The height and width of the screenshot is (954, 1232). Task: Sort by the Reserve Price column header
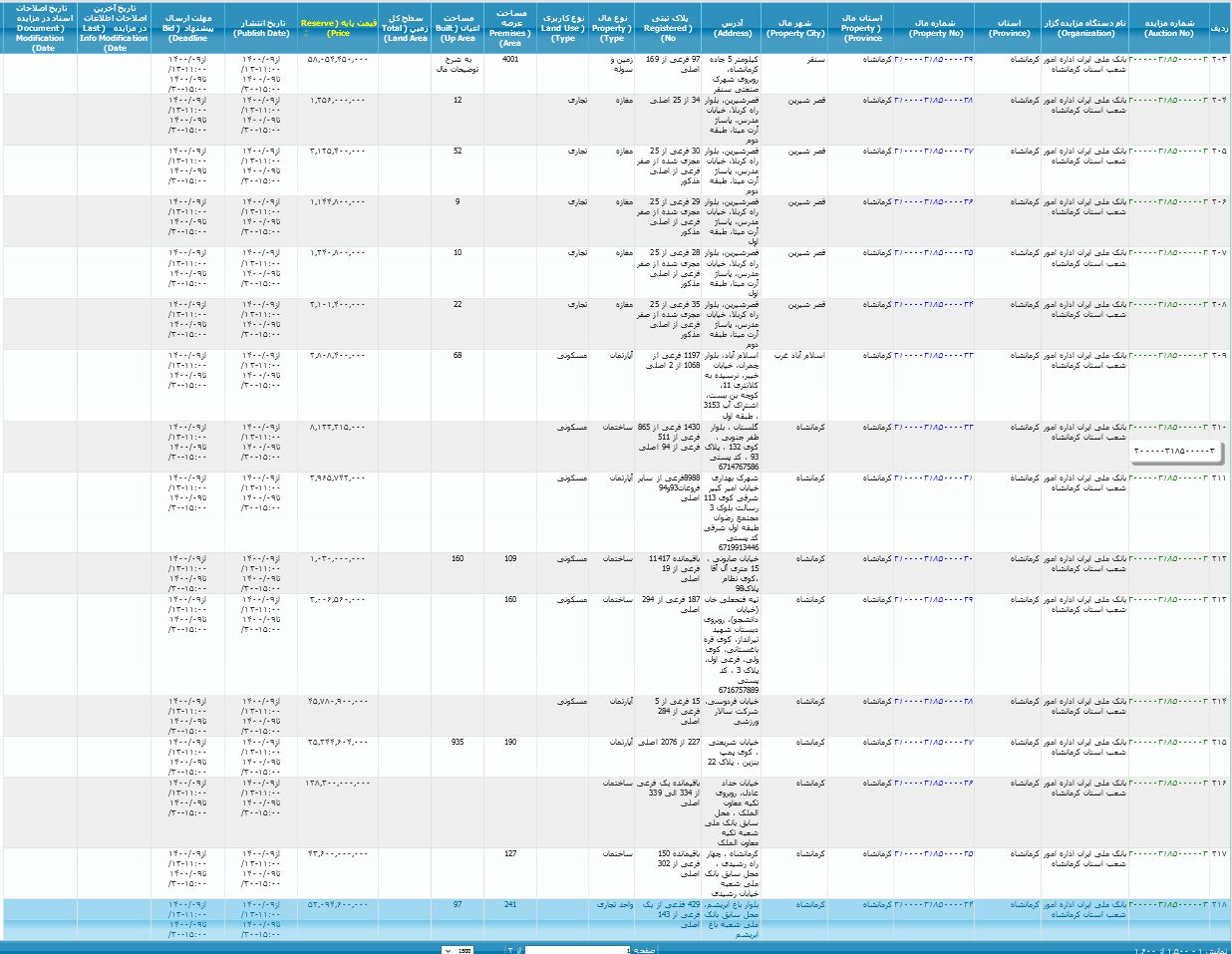pyautogui.click(x=338, y=28)
